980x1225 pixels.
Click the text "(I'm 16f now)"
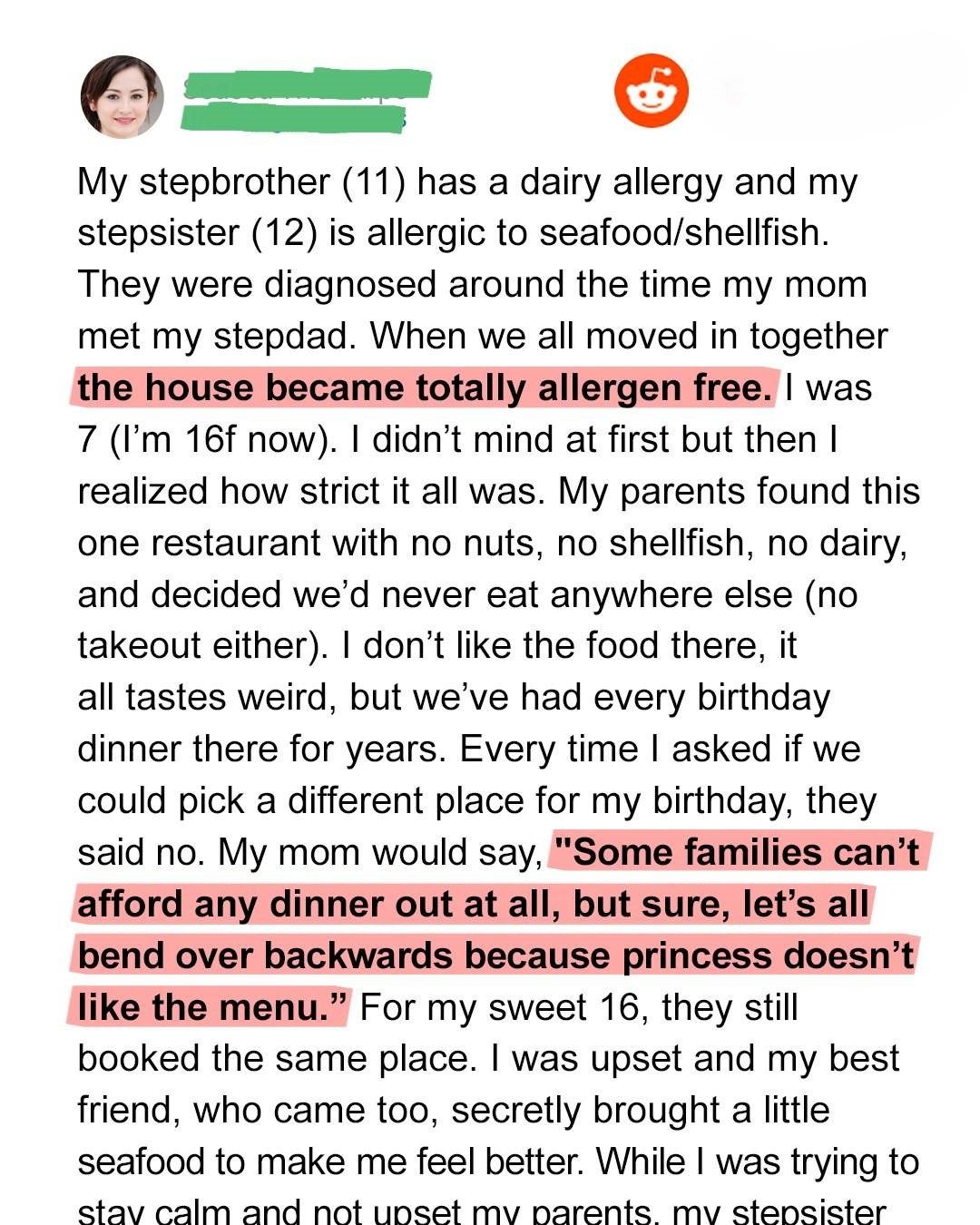click(x=217, y=440)
